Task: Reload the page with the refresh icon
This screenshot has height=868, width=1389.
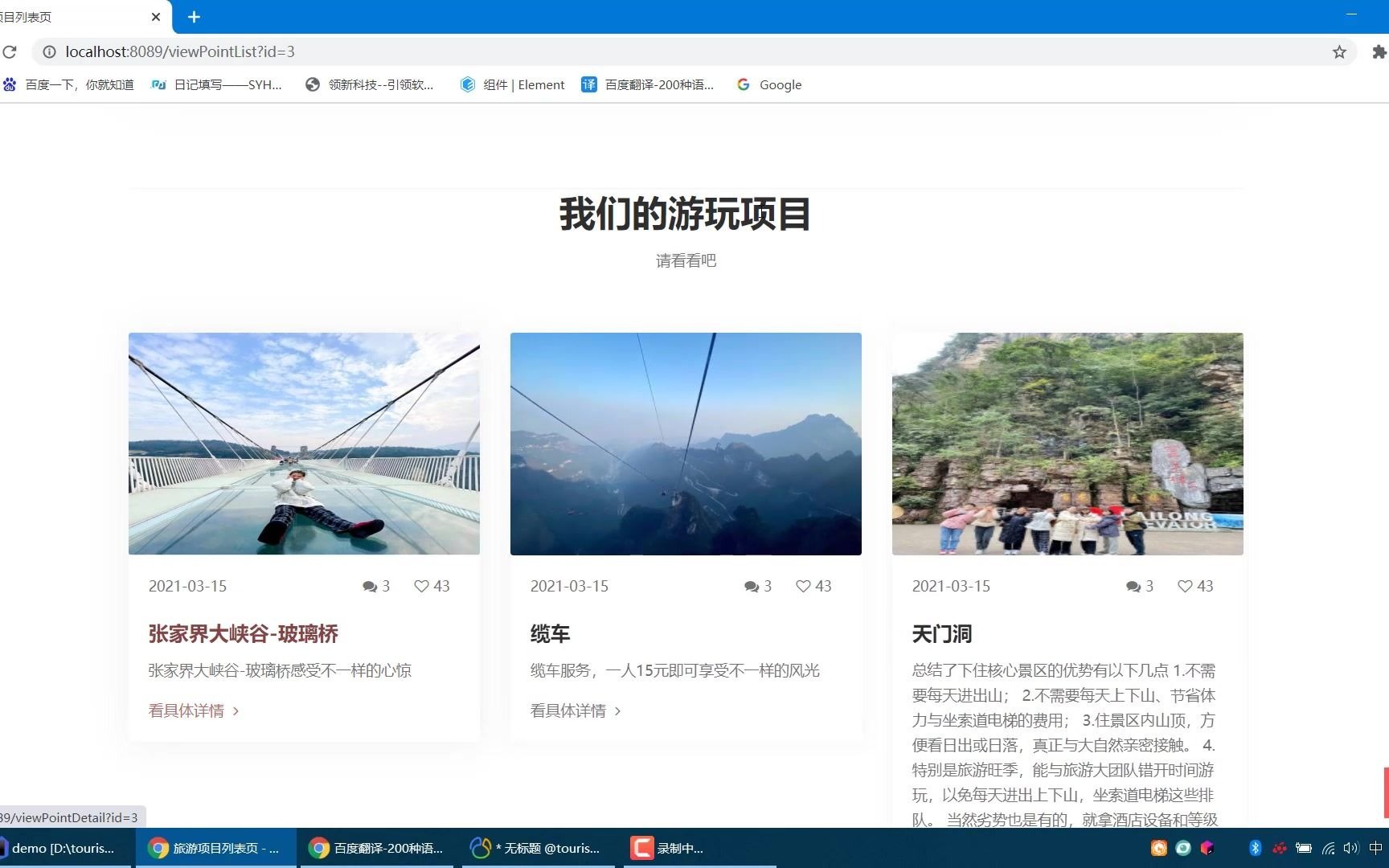Action: [10, 52]
